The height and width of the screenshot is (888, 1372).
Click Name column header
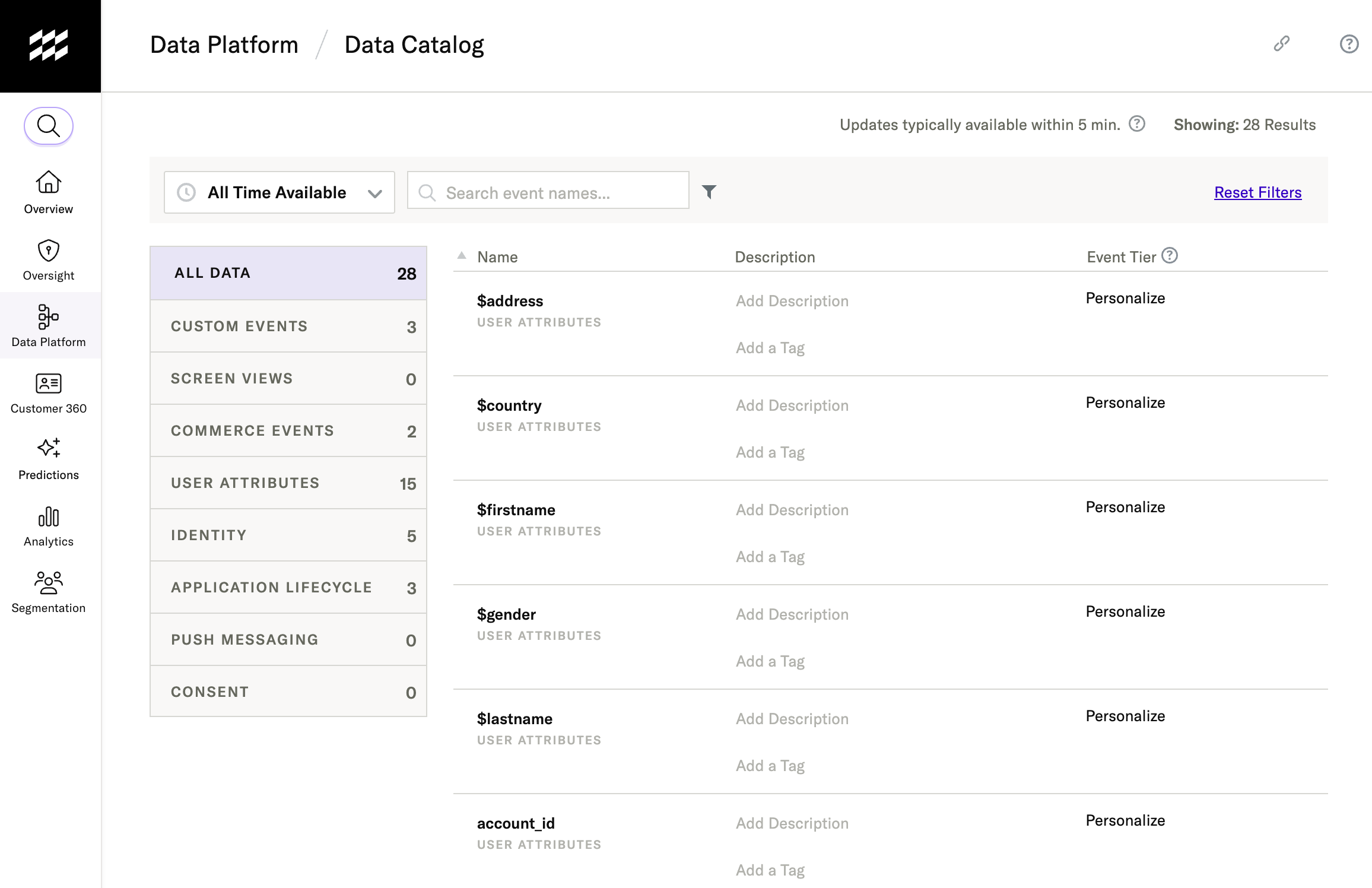click(497, 256)
